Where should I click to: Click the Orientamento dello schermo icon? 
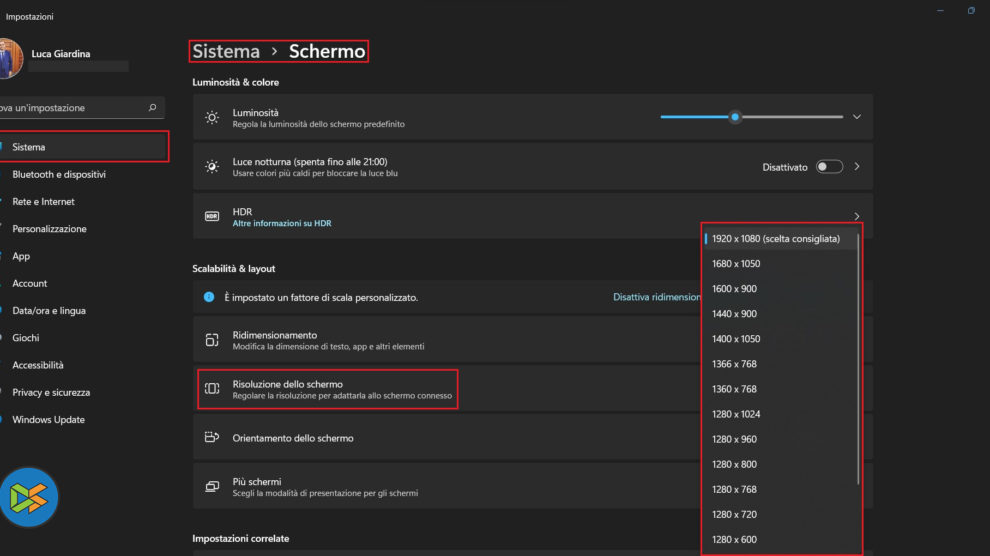[212, 438]
